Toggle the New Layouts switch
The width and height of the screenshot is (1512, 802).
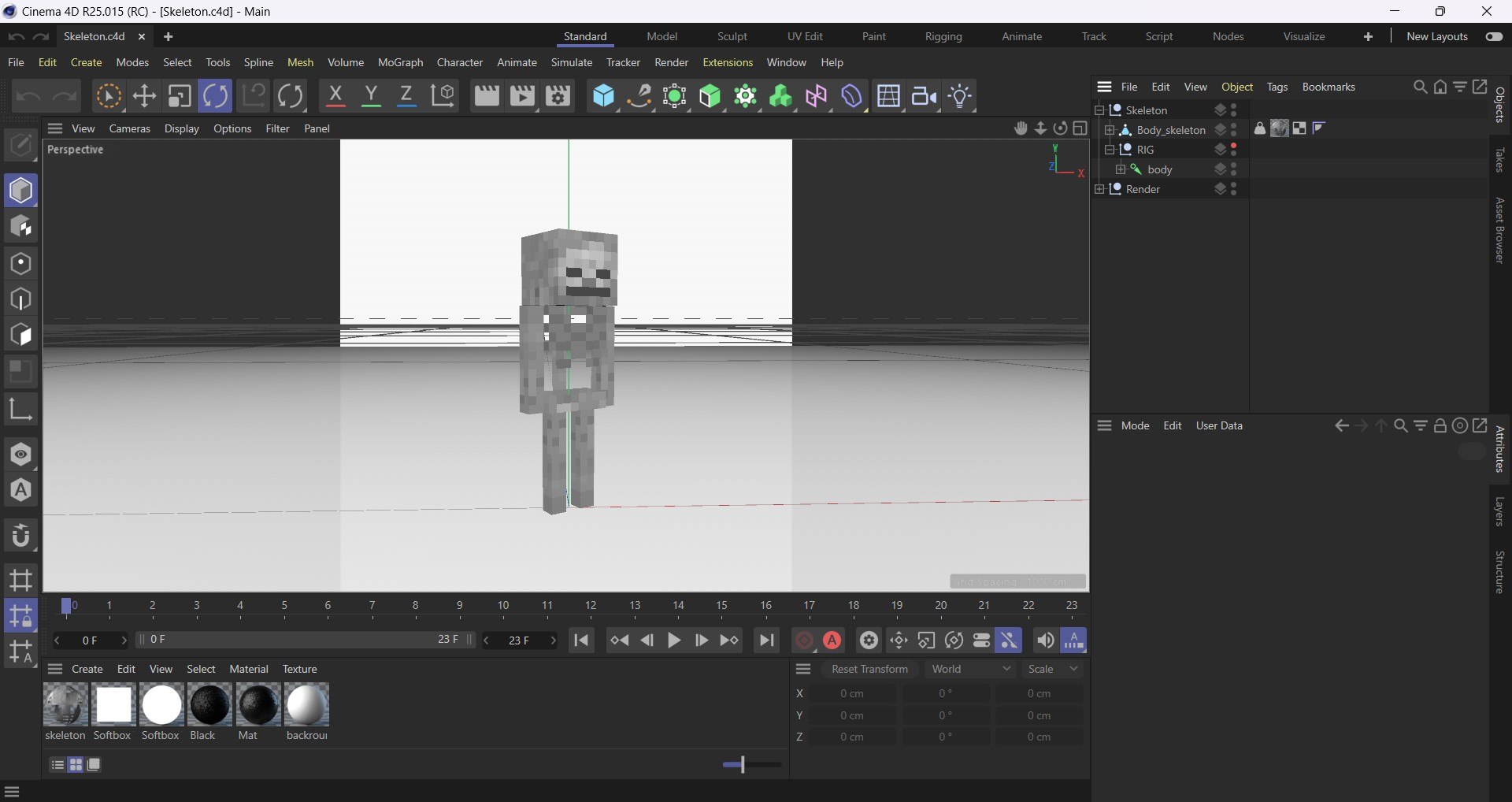pos(1494,36)
